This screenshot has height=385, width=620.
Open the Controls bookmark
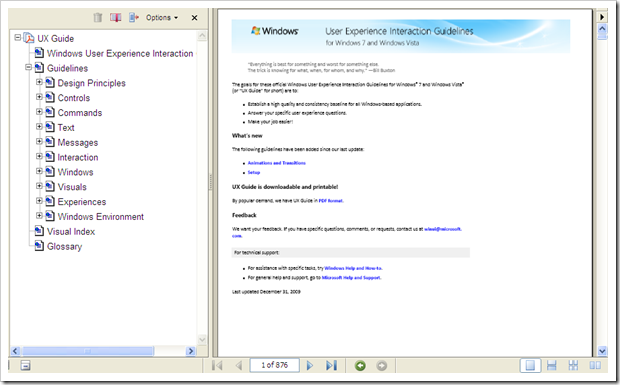pyautogui.click(x=74, y=98)
